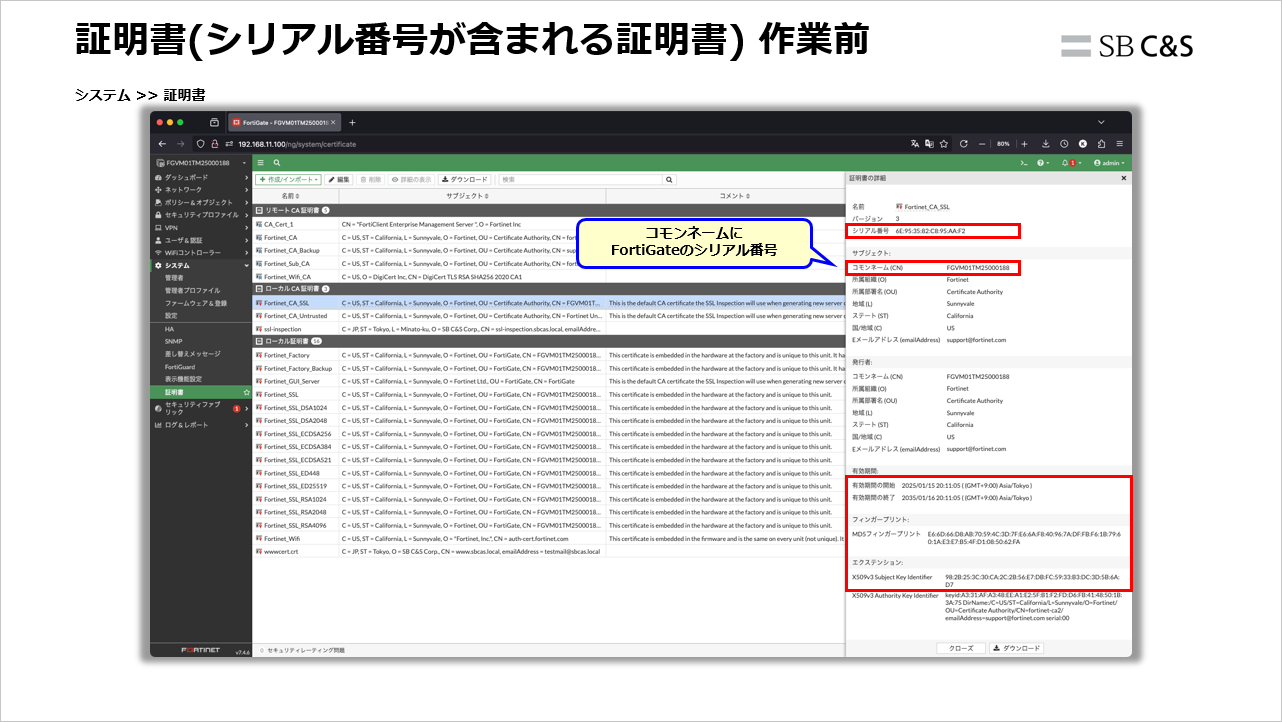This screenshot has width=1282, height=722.
Task: Open the FortiGate global search magnifier icon
Action: point(277,162)
